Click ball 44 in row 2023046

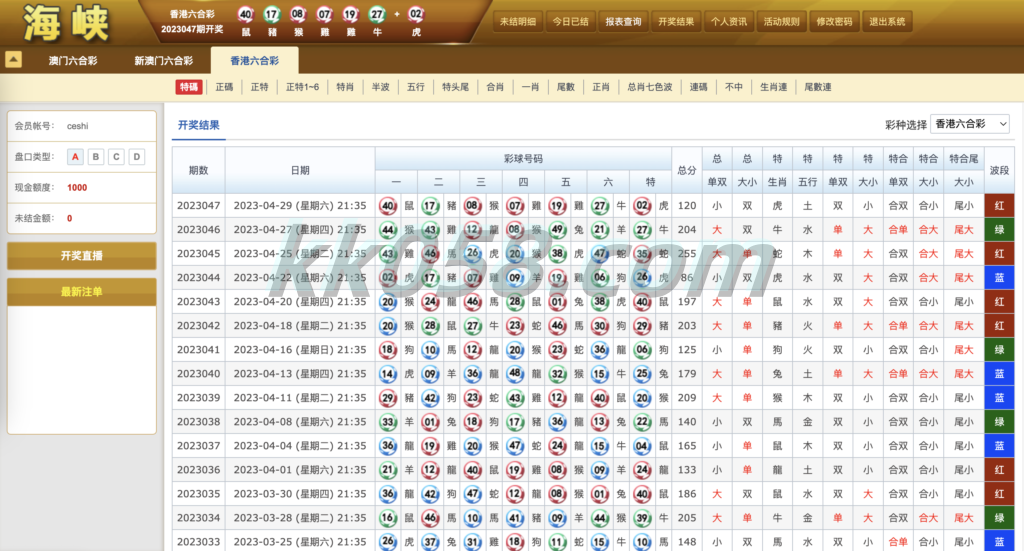(388, 230)
